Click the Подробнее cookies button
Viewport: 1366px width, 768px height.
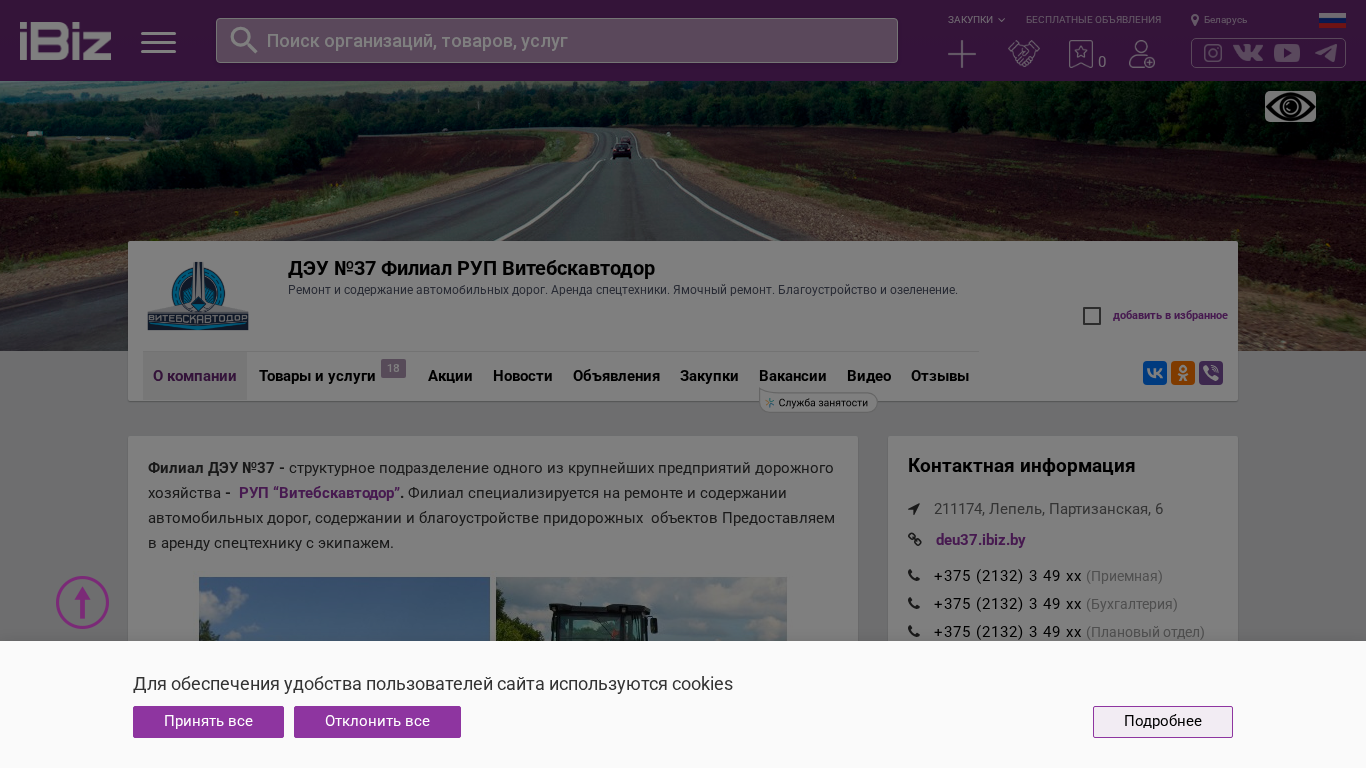click(x=1163, y=722)
